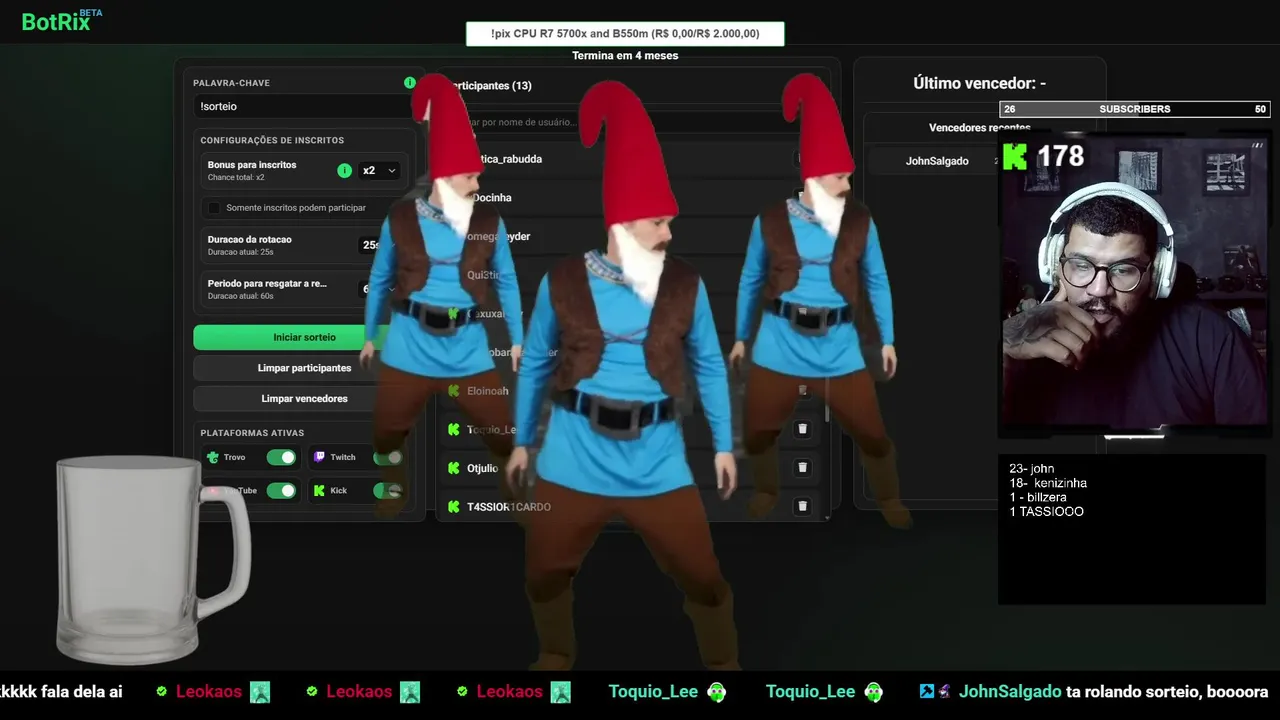Check Somente inscritos podem participar
Screen dimensions: 1280x720
[x=213, y=208]
